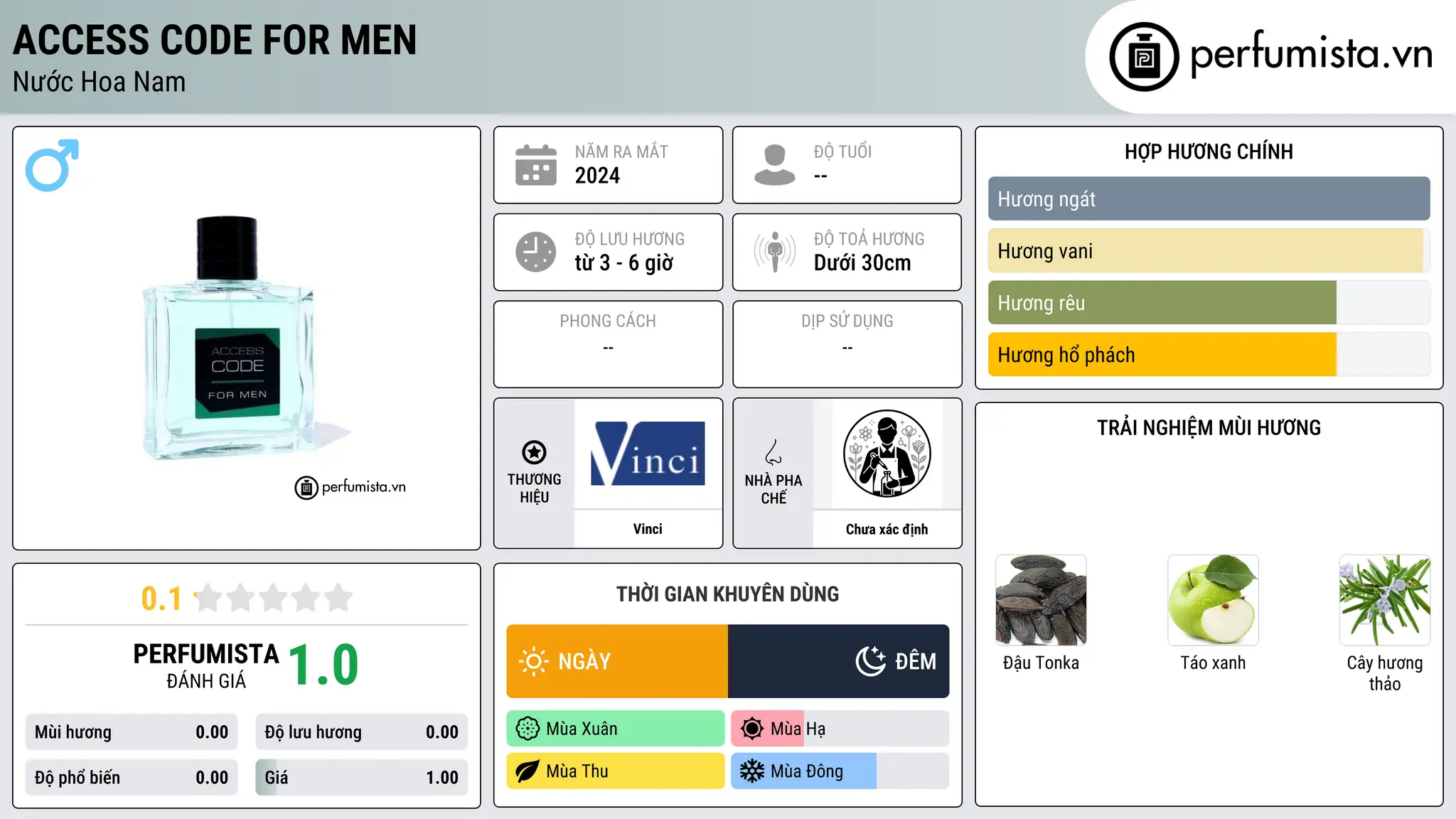Click the Mùa Xuân season bar
Screen dimensions: 1456x819
coord(616,729)
